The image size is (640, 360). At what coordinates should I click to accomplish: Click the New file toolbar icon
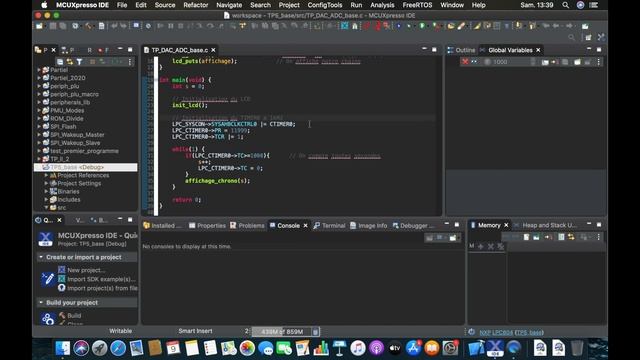[39, 26]
